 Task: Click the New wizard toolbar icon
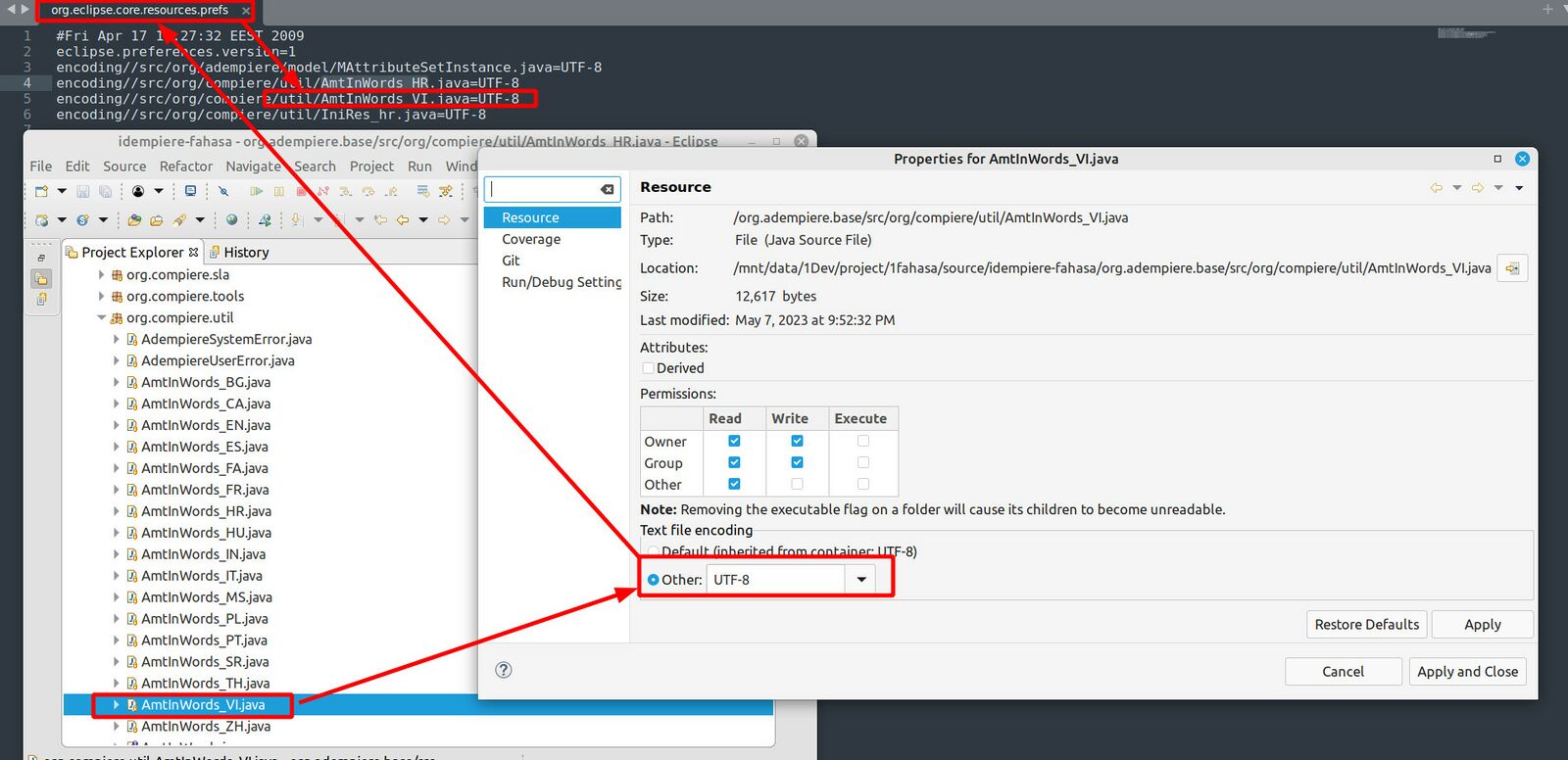pos(41,191)
